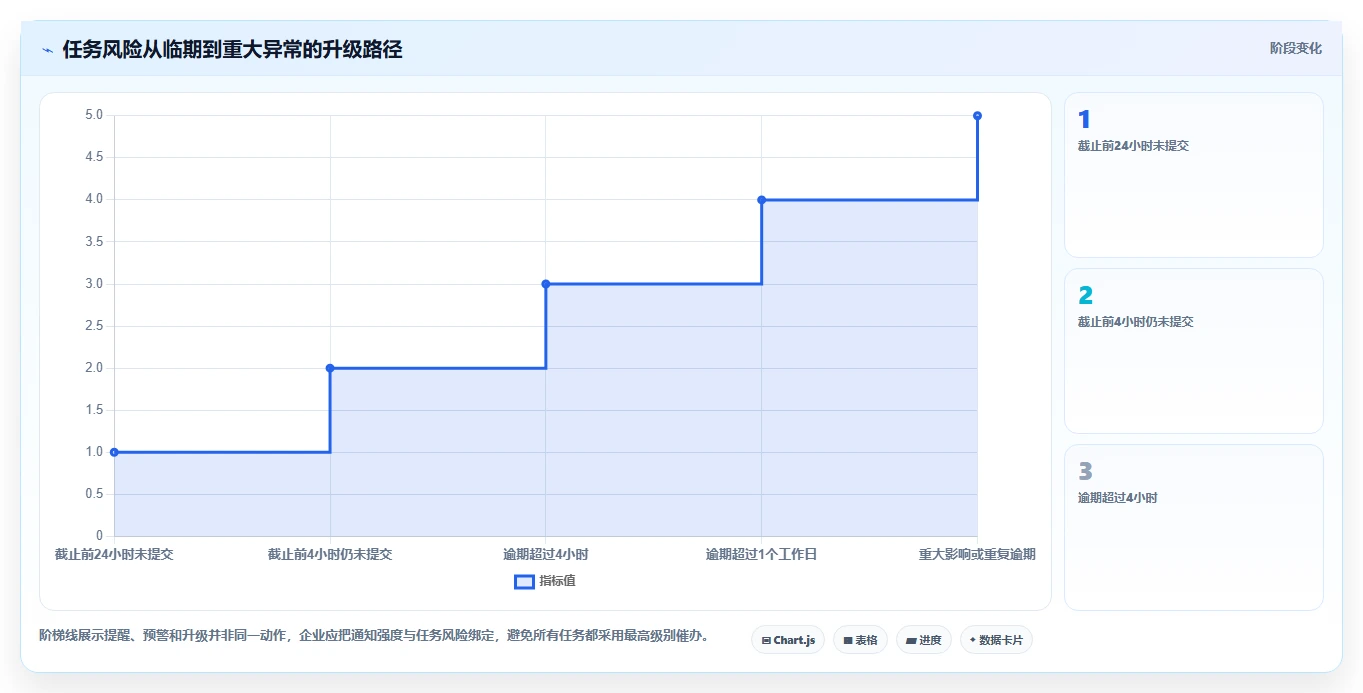
Task: Click the data point at value 5.0
Action: [x=977, y=116]
